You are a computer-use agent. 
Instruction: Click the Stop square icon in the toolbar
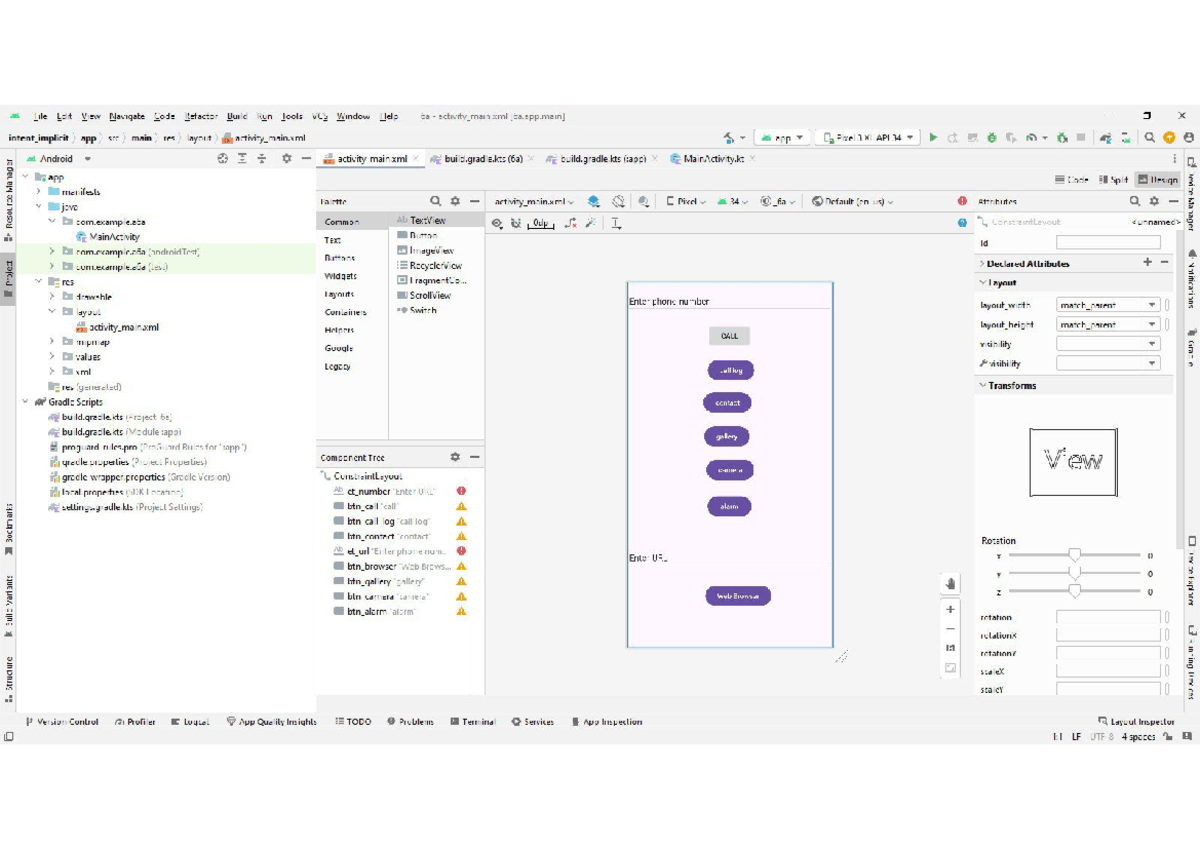pos(1081,138)
